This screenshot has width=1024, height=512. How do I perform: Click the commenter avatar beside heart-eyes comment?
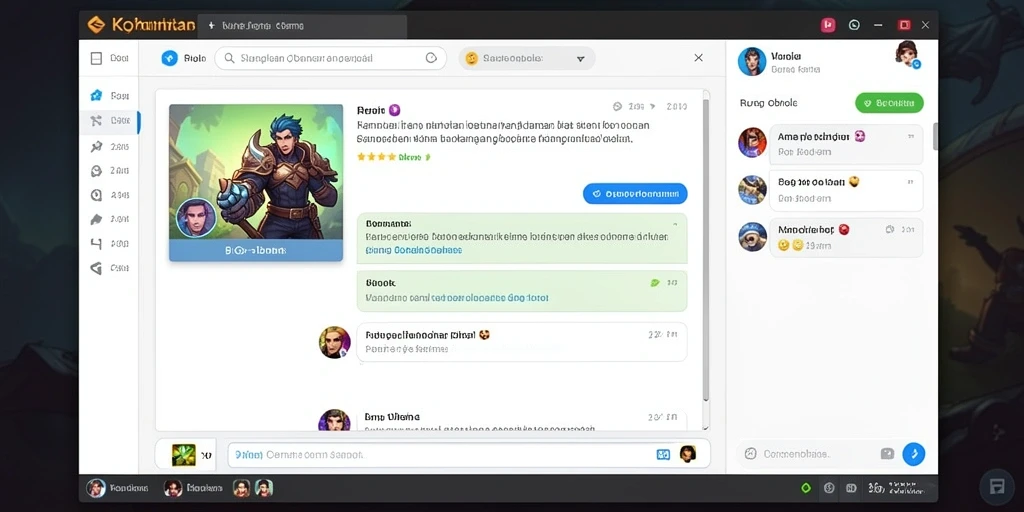[334, 342]
